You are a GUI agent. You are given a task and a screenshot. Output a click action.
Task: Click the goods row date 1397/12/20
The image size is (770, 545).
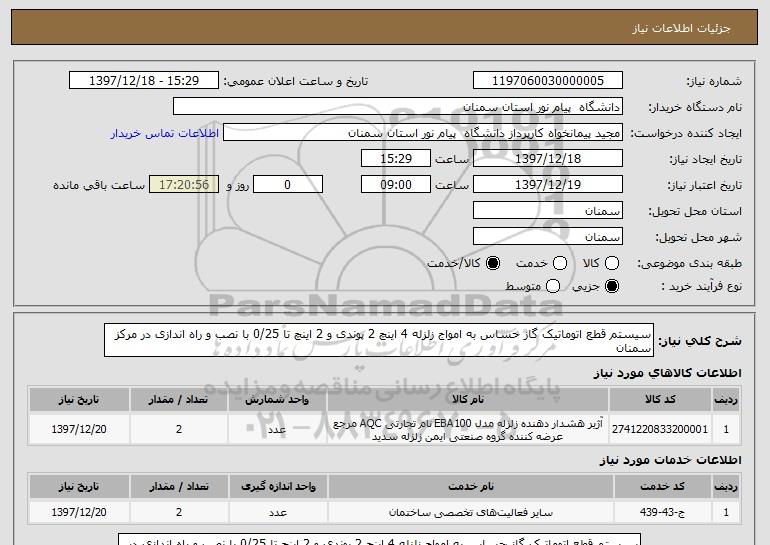[x=79, y=429]
